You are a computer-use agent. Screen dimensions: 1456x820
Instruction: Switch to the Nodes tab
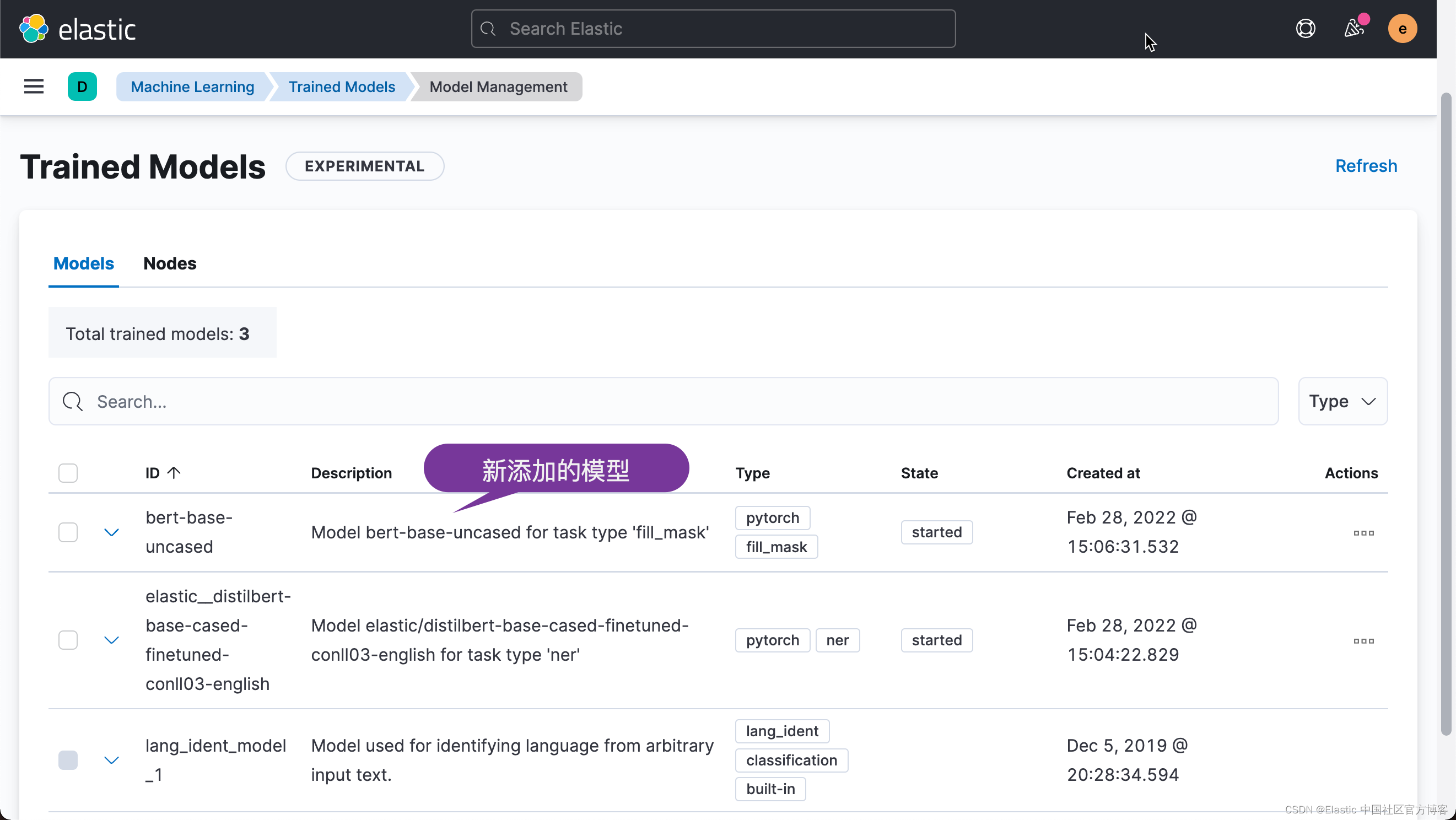click(170, 263)
